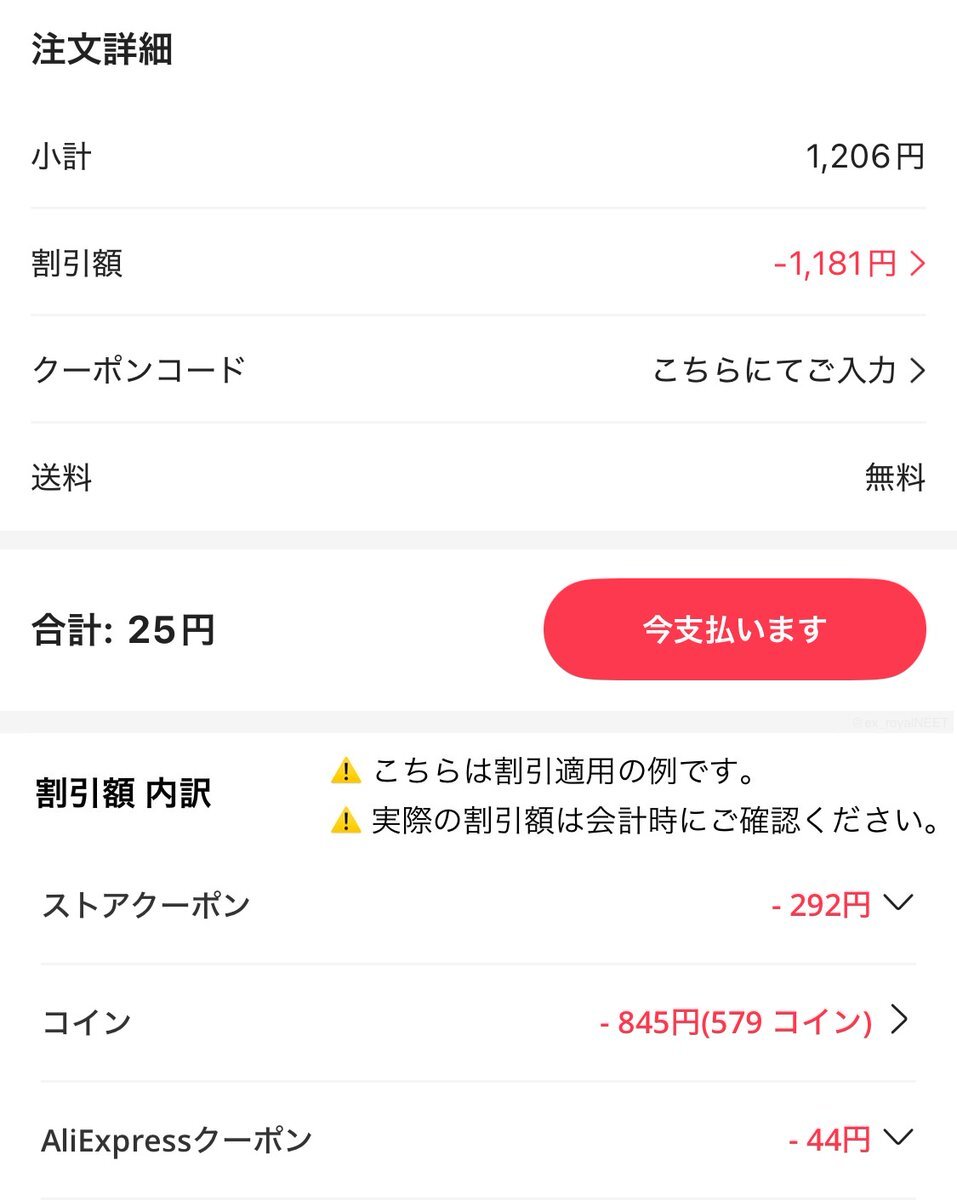Open the クーポンコード entry chevron
957x1200 pixels.
pos(917,371)
